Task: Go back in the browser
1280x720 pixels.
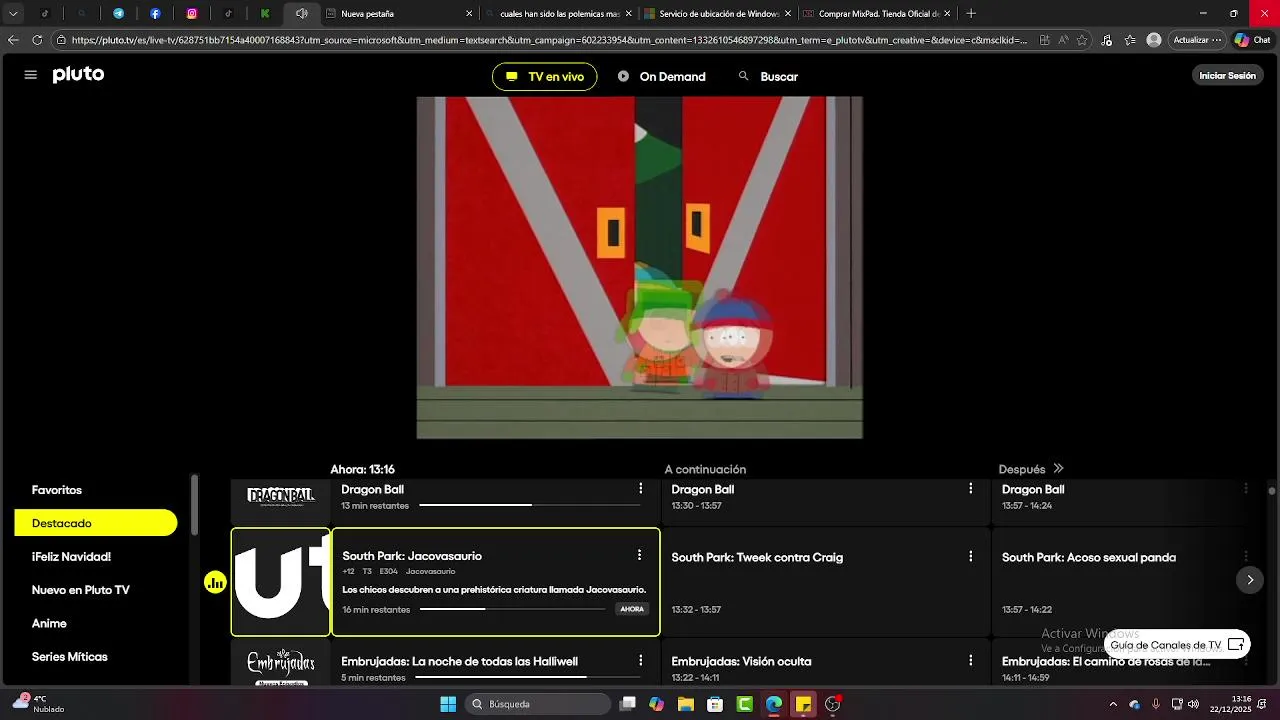Action: pos(13,40)
